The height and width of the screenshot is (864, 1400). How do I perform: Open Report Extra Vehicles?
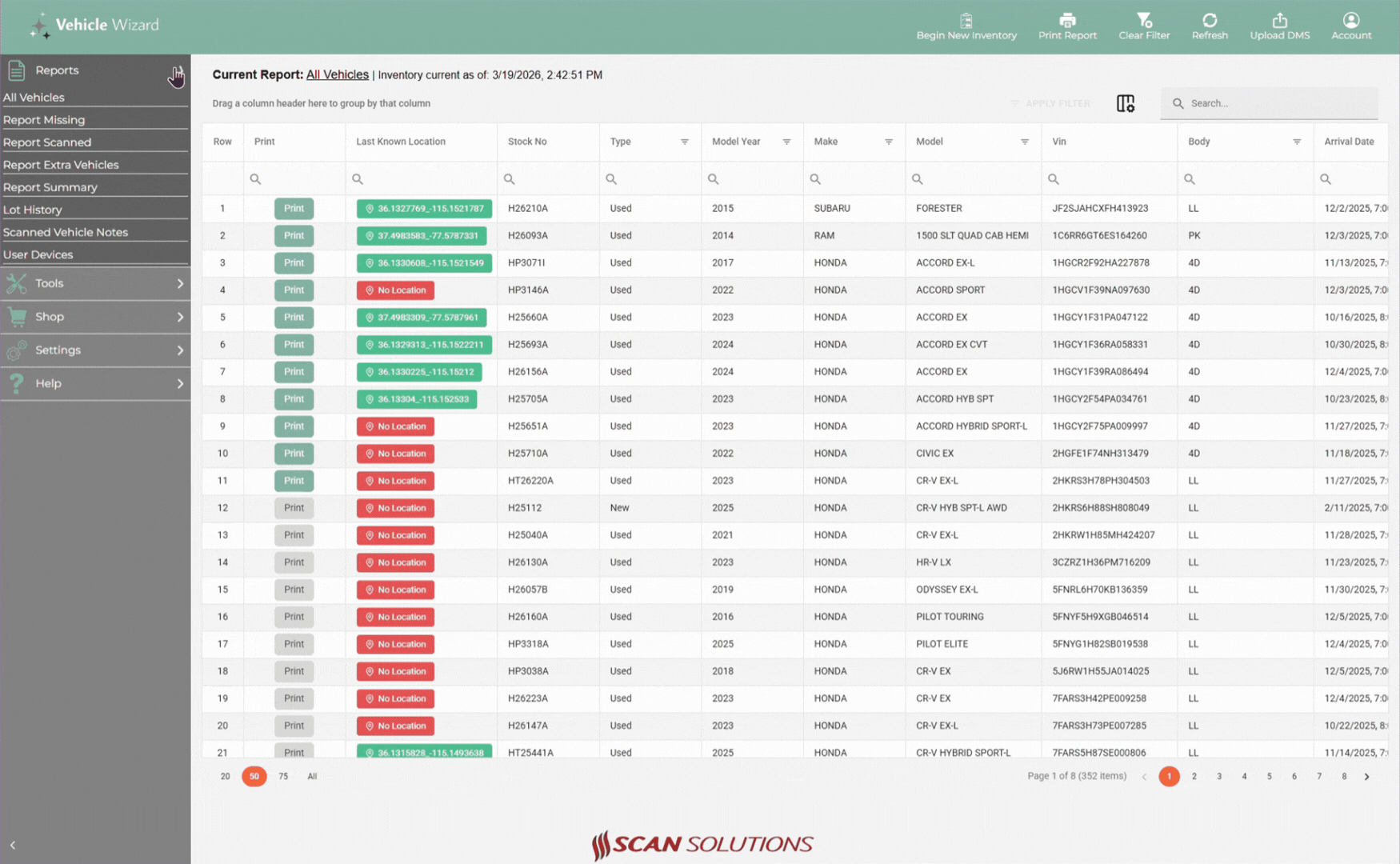[x=61, y=165]
